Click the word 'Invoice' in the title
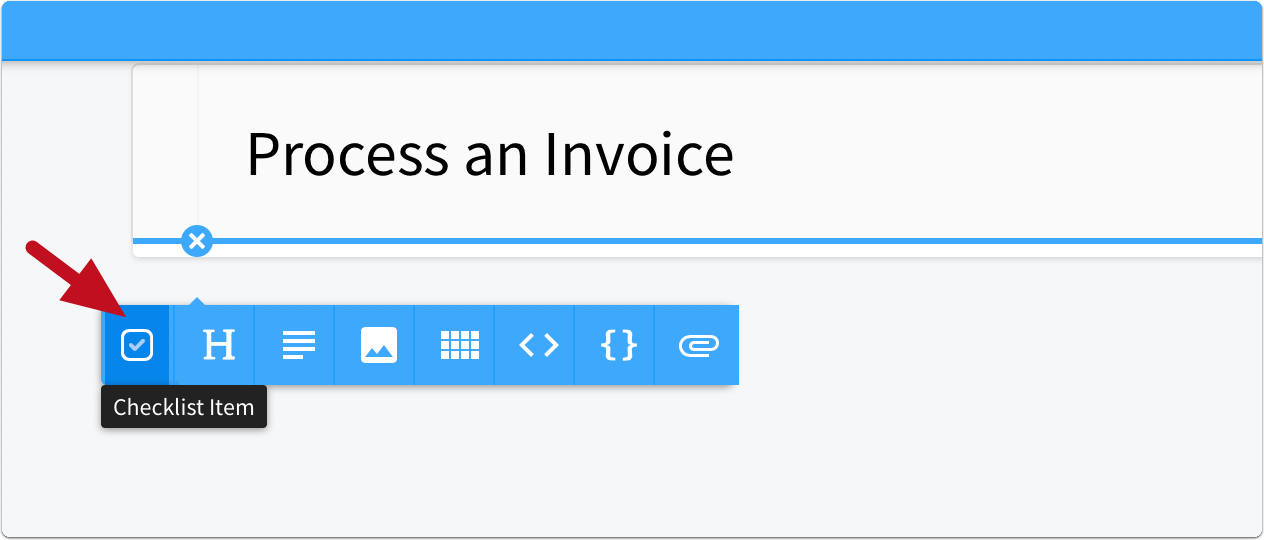 (x=638, y=153)
